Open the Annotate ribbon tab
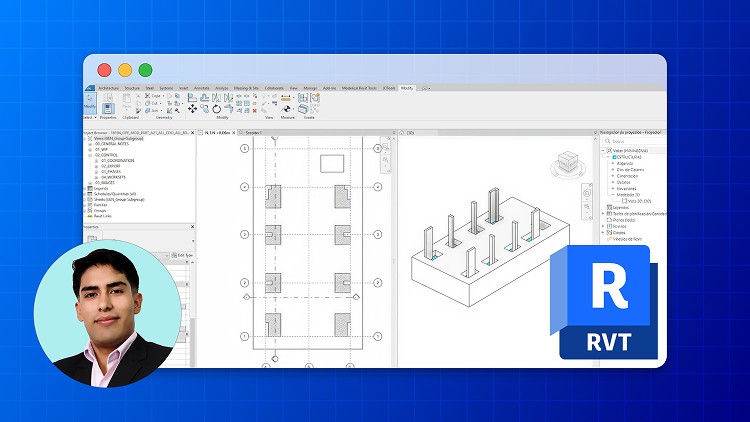Image resolution: width=750 pixels, height=422 pixels. (x=201, y=88)
